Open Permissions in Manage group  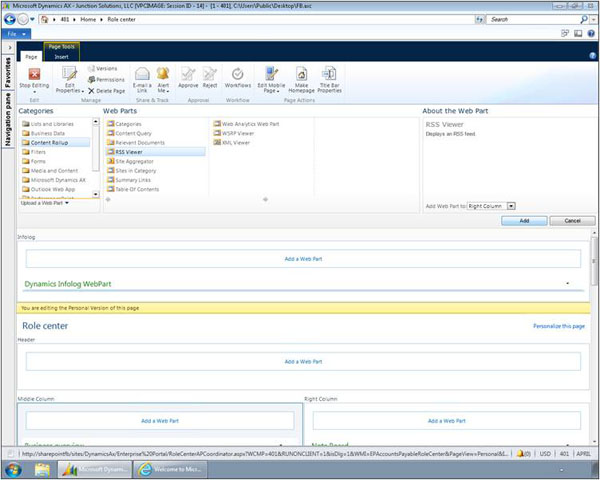point(106,80)
